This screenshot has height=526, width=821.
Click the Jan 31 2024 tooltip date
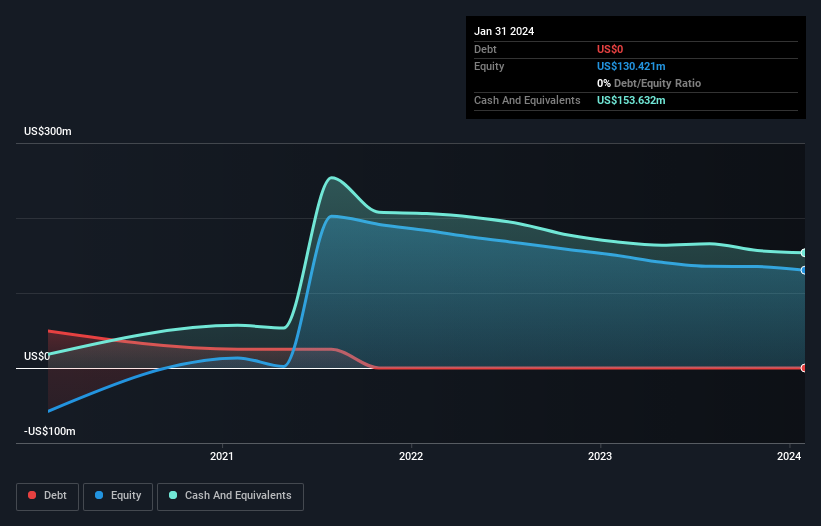(x=504, y=31)
